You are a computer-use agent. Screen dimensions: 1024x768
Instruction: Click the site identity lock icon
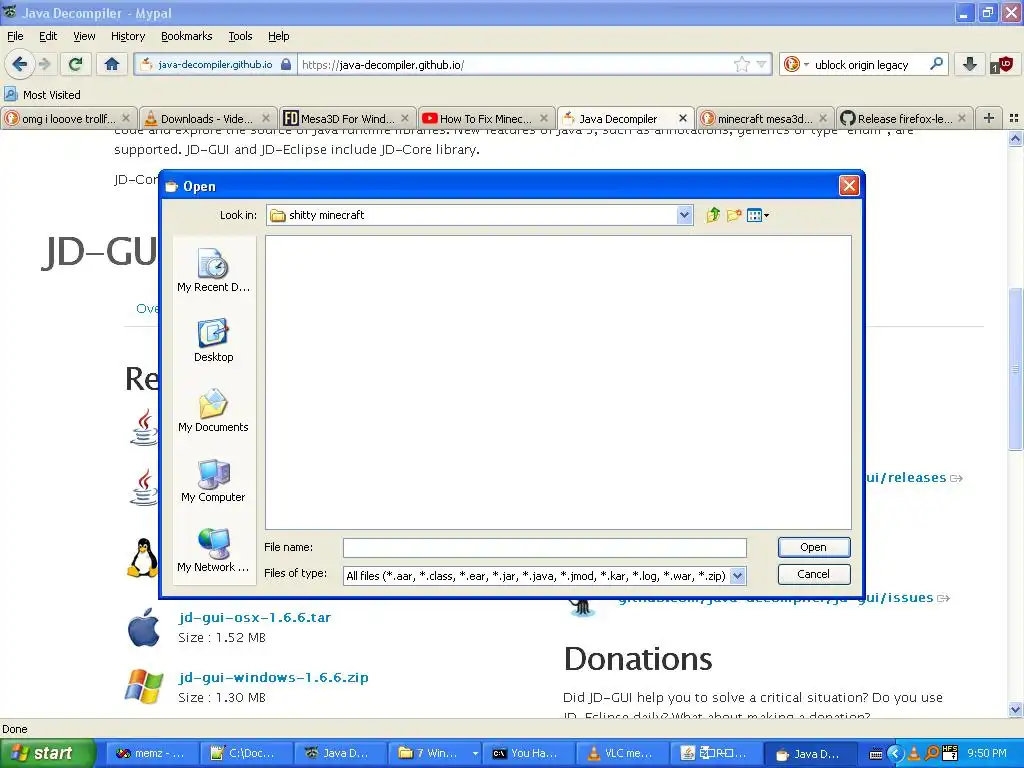286,64
